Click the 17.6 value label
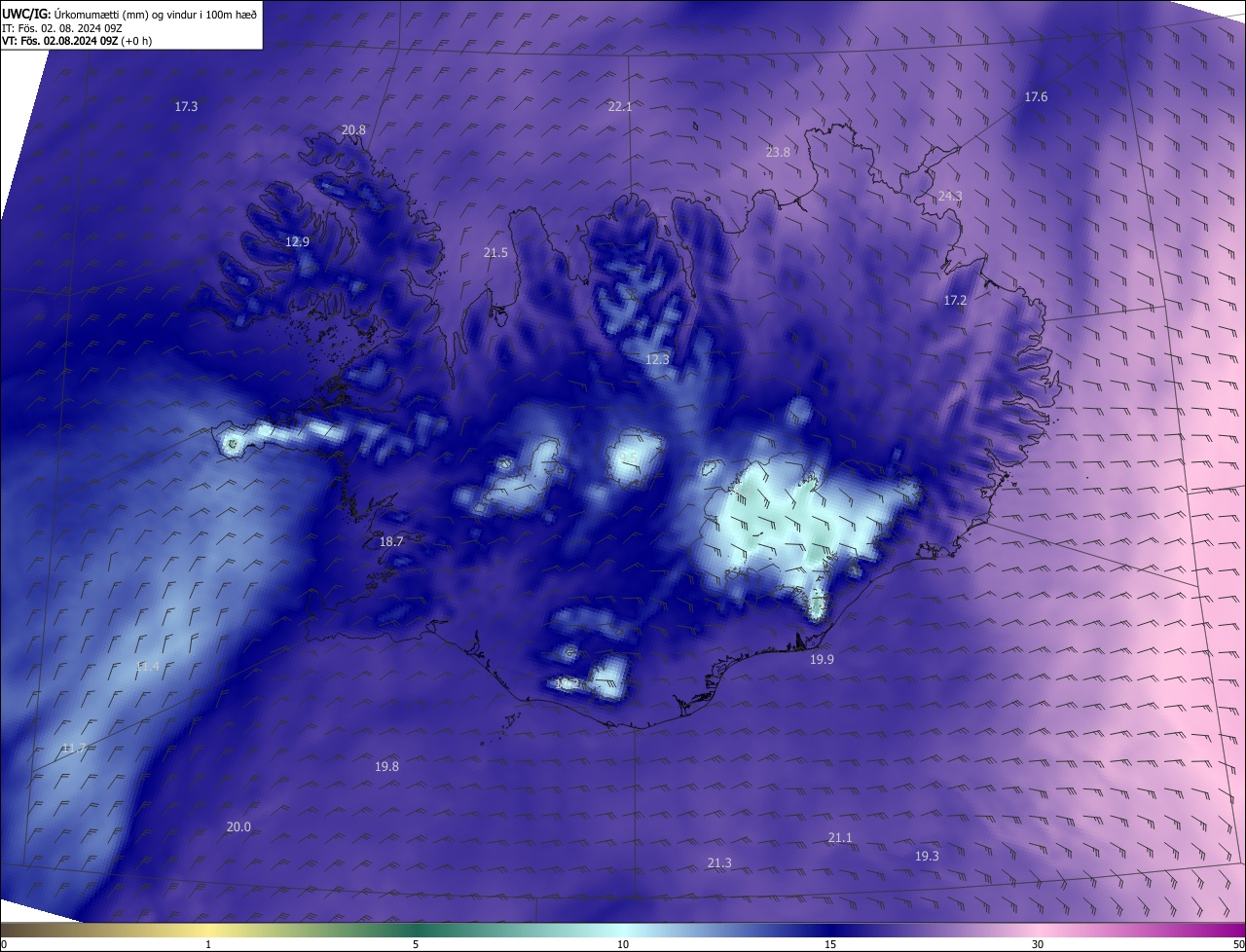This screenshot has height=952, width=1246. [1036, 96]
